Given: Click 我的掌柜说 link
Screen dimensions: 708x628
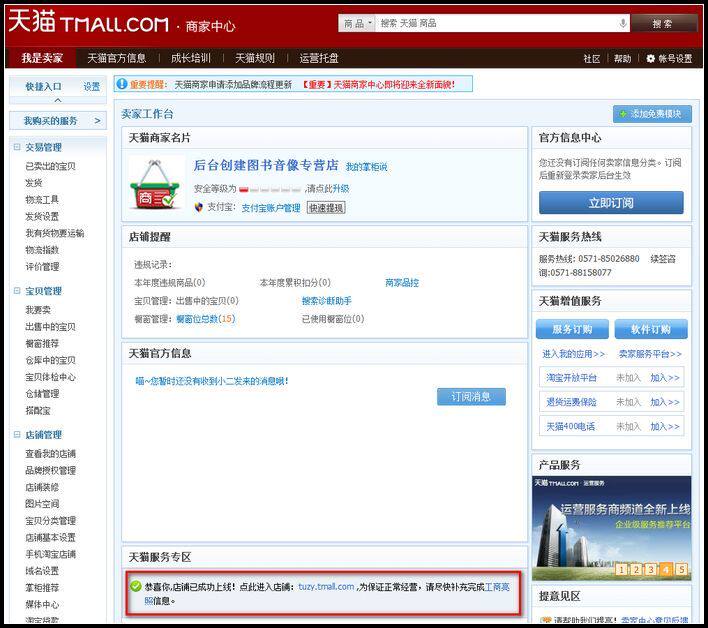Looking at the screenshot, I should 367,167.
